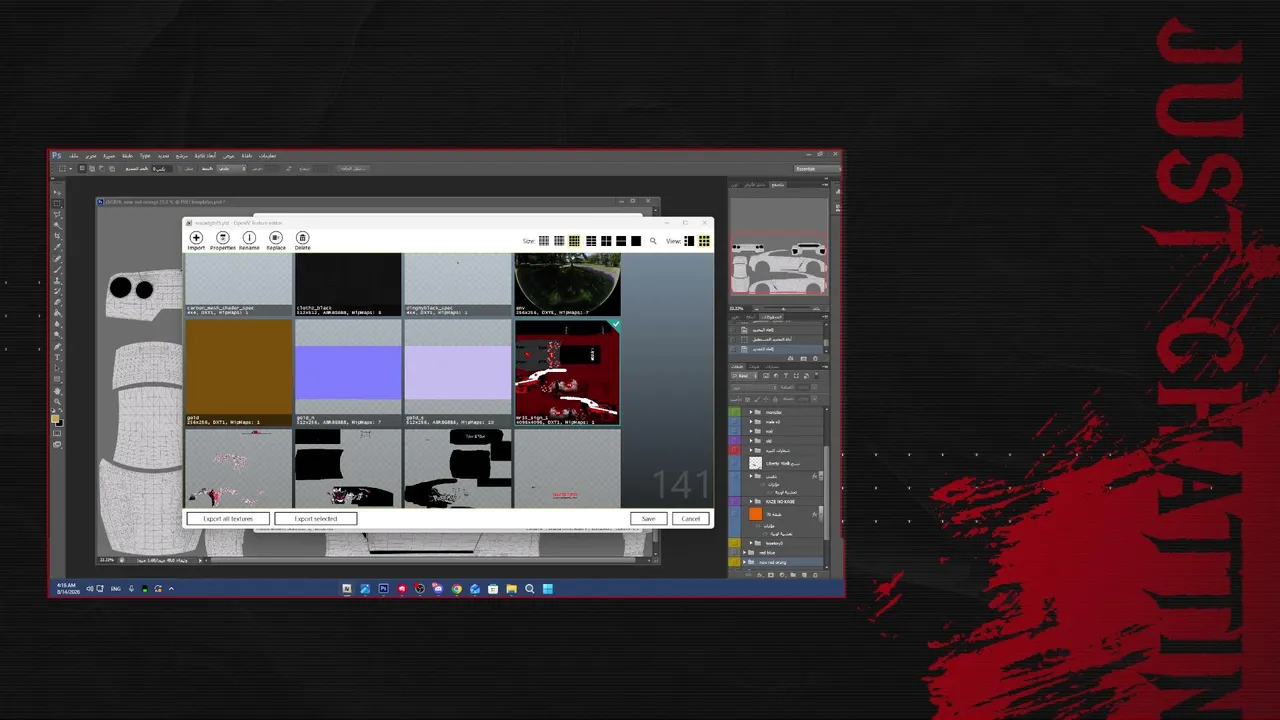Image resolution: width=1280 pixels, height=720 pixels.
Task: Select the Horizontal Type tool
Action: pyautogui.click(x=57, y=357)
